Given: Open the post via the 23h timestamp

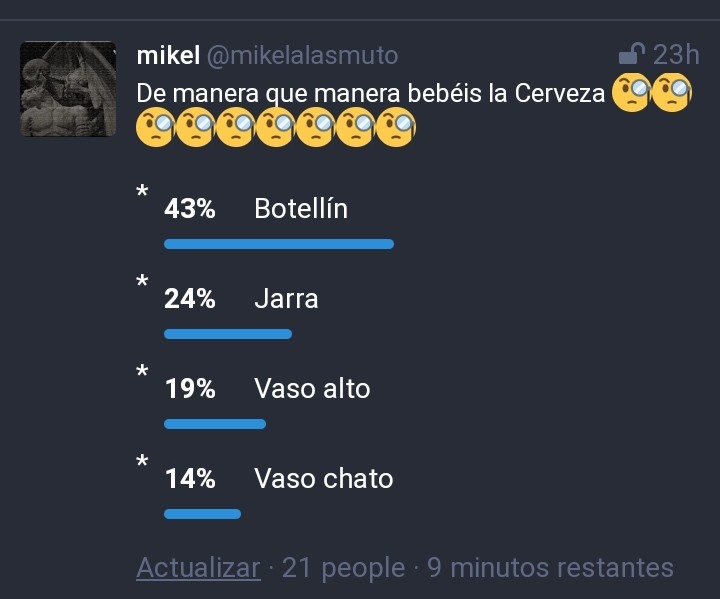Looking at the screenshot, I should [x=676, y=54].
